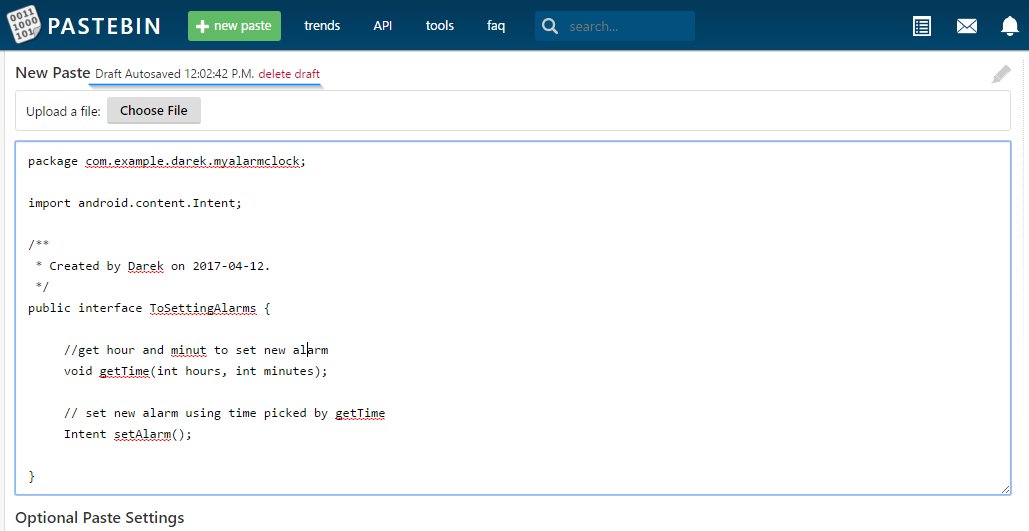Viewport: 1029px width, 531px height.
Task: Click the search magnifier icon
Action: 550,26
